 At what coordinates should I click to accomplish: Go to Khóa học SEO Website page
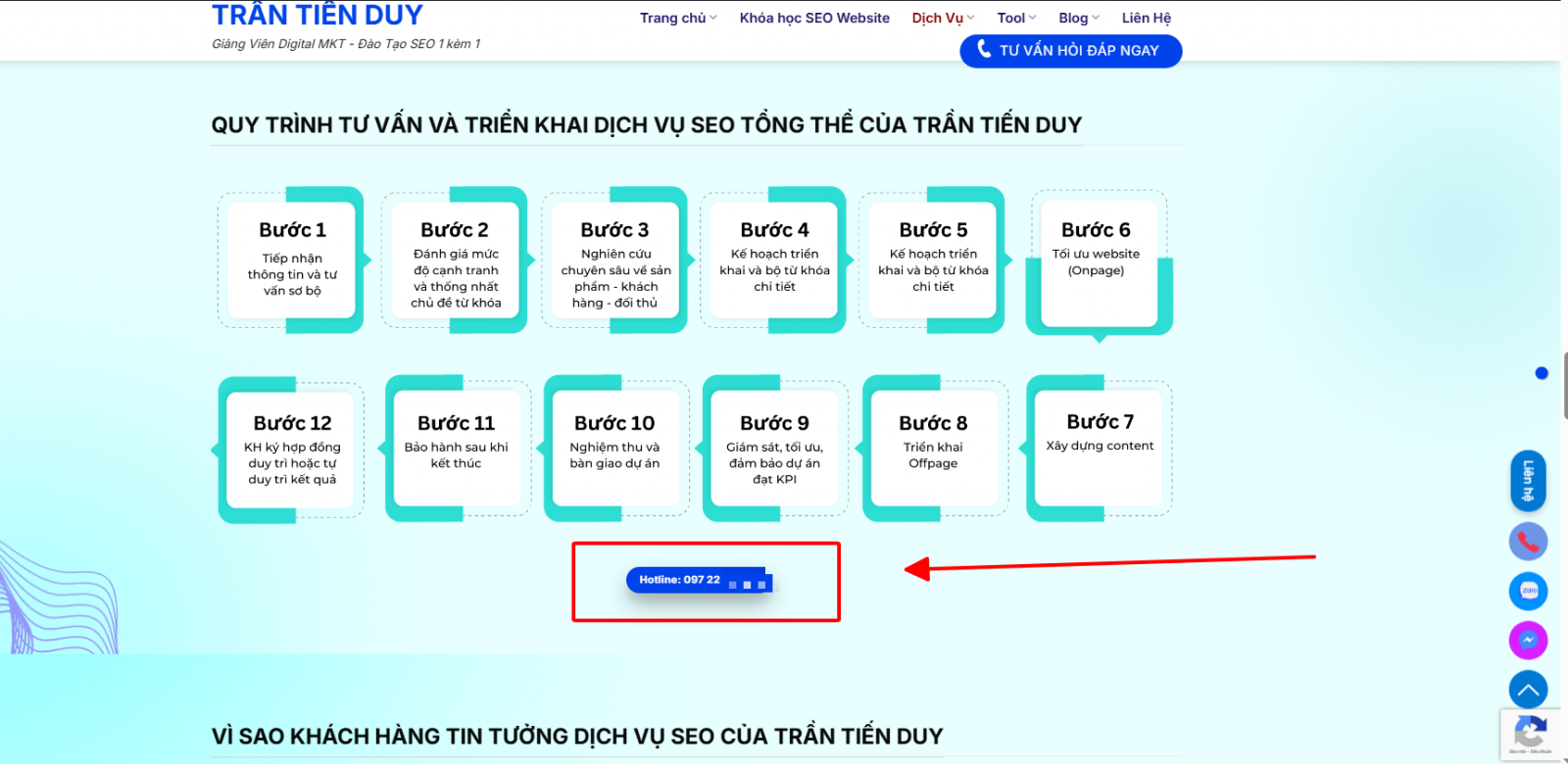[814, 18]
